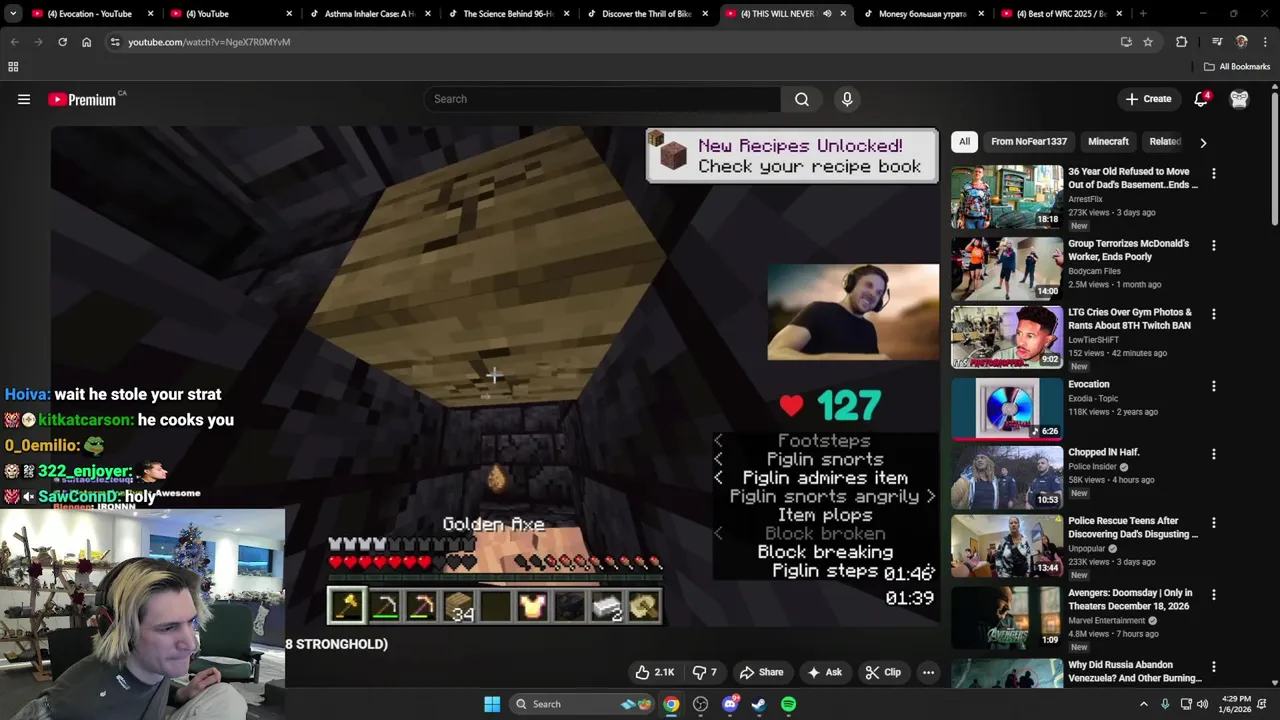Select the 'Minecraft' filter chip
Screen dimensions: 1280x720
(1108, 142)
